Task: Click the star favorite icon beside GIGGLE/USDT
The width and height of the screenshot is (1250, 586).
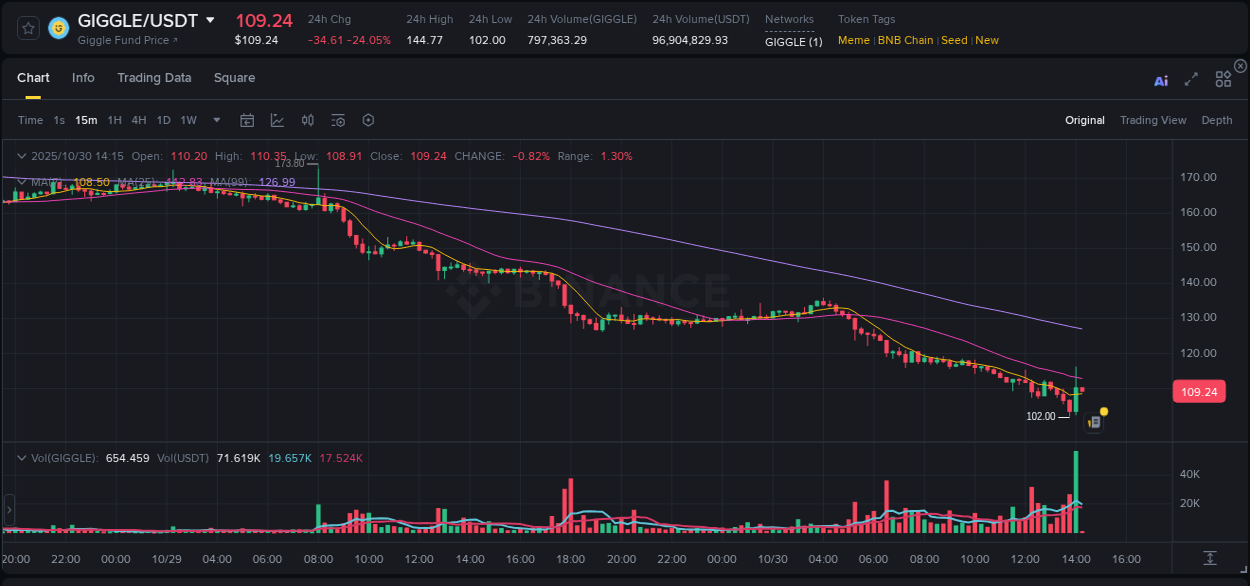Action: tap(27, 28)
